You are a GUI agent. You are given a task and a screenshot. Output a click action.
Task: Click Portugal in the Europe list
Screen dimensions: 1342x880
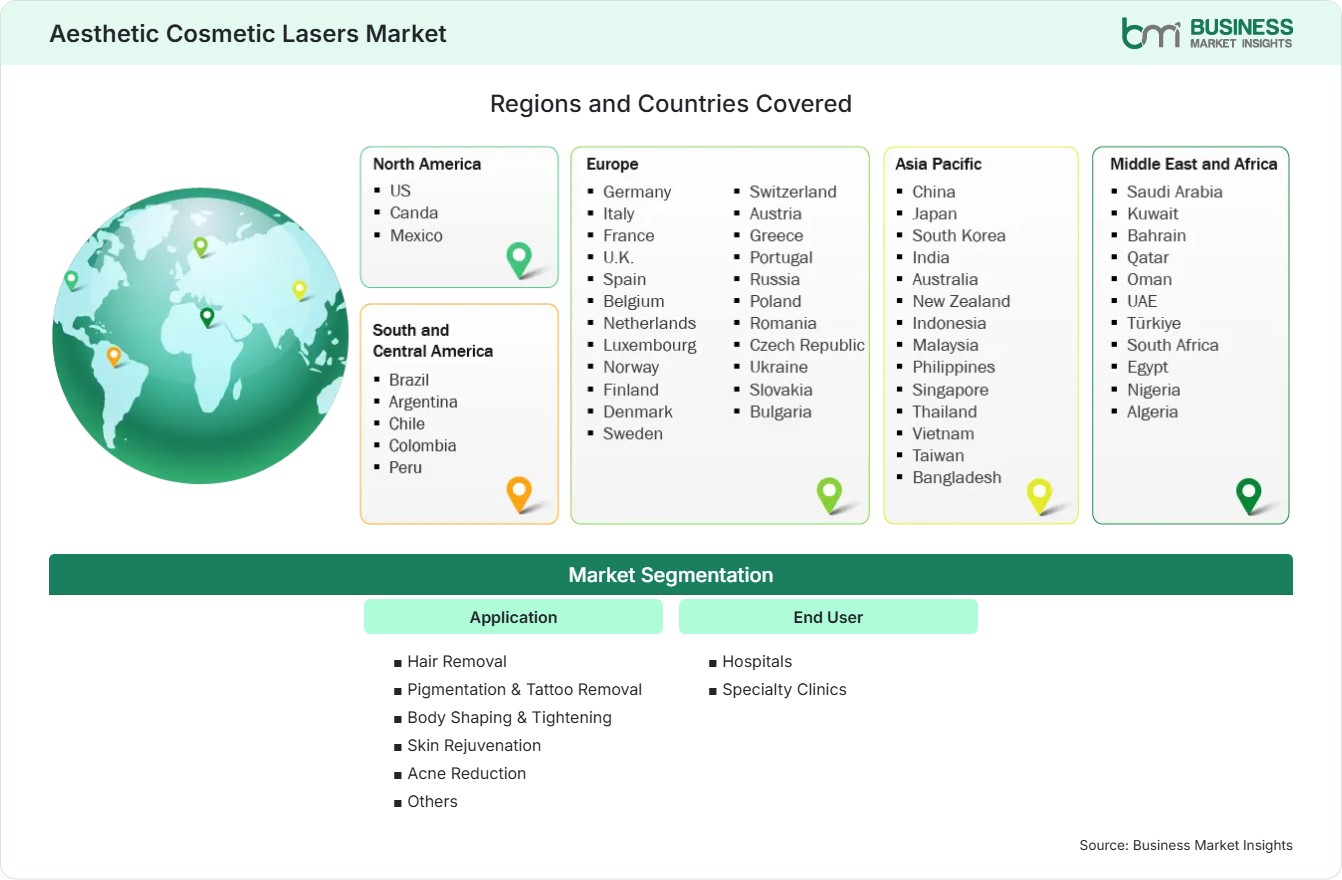pos(781,257)
